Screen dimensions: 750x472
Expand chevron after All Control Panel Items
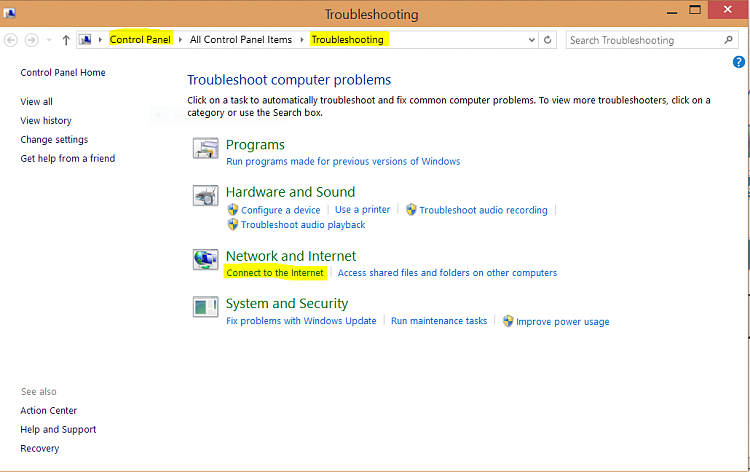click(302, 40)
